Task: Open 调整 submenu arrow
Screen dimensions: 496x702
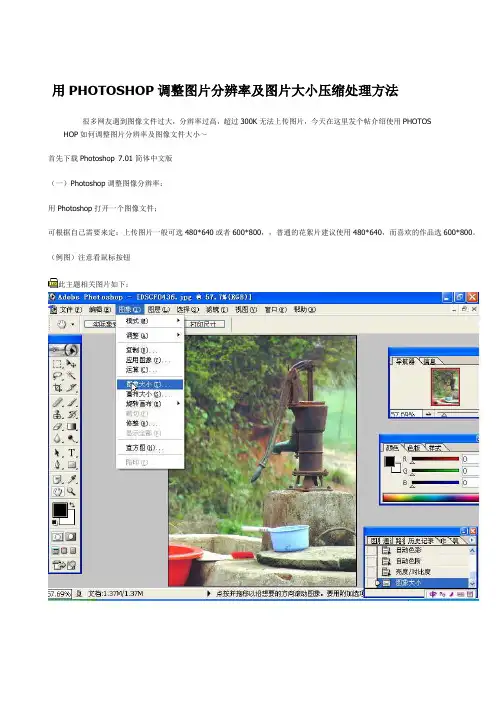Action: tap(178, 335)
